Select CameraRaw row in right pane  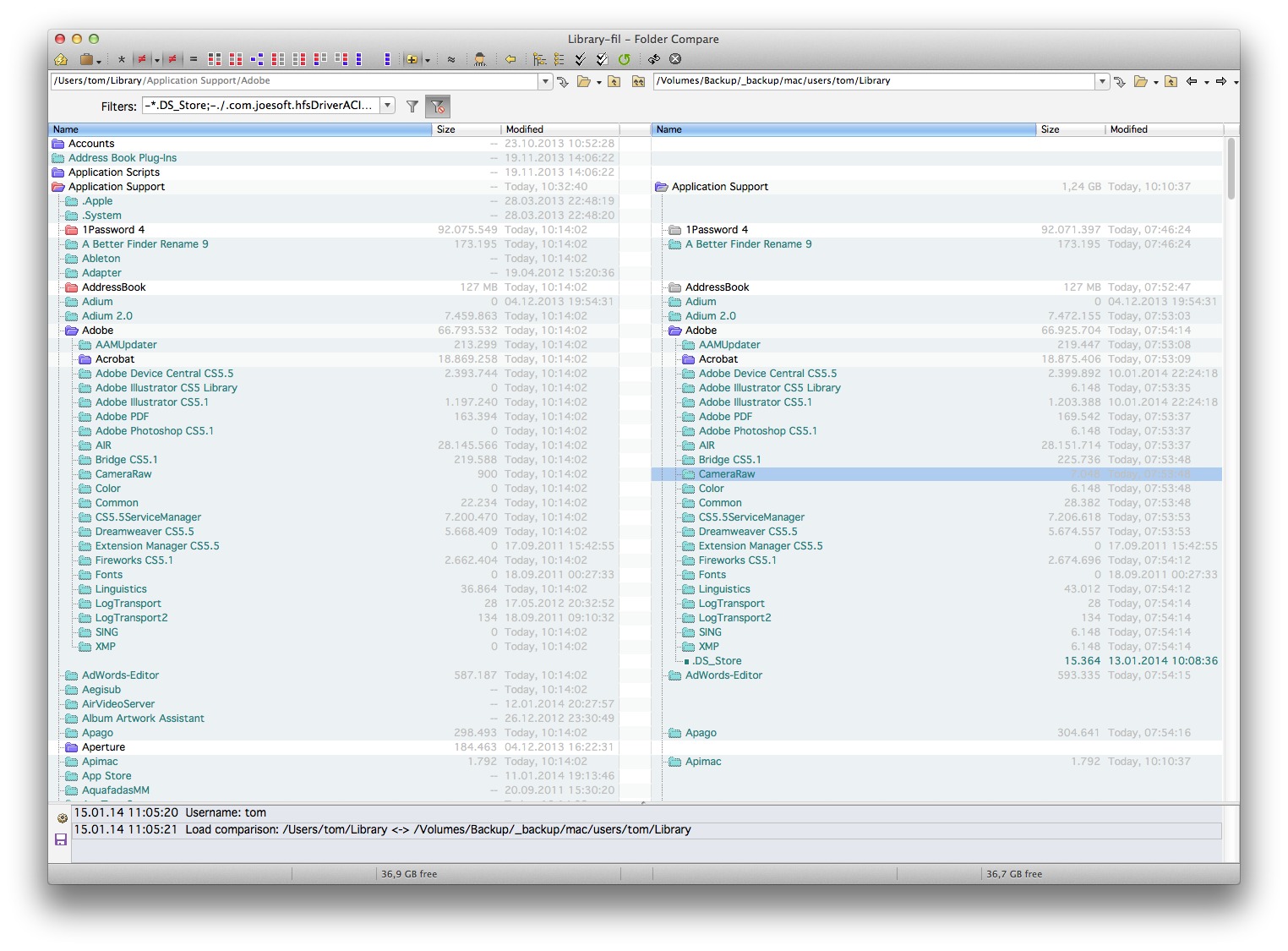tap(937, 474)
